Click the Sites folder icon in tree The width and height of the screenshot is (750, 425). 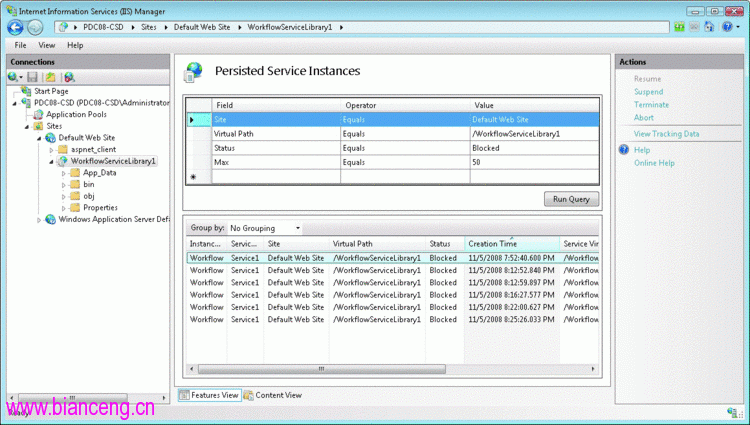[x=38, y=126]
